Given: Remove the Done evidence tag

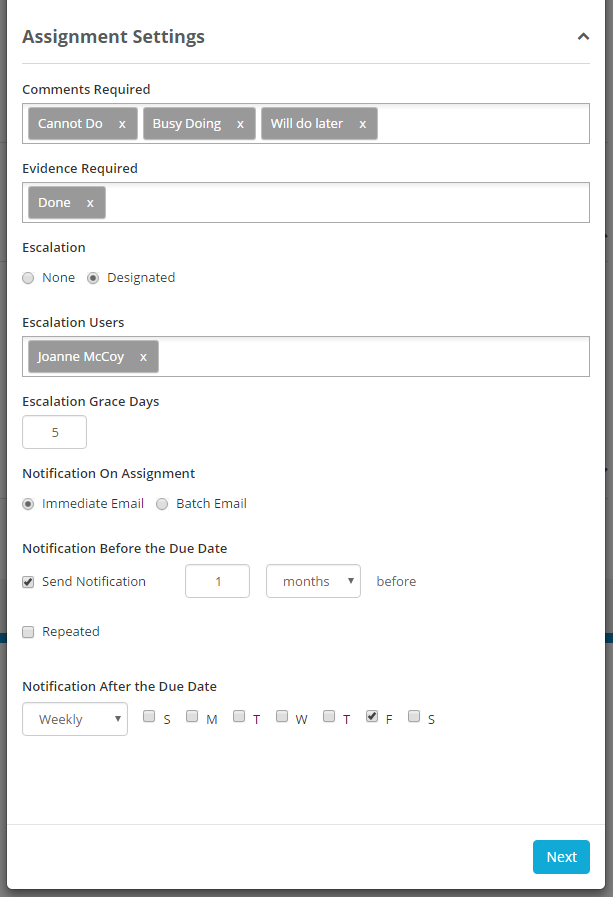Looking at the screenshot, I should [90, 203].
